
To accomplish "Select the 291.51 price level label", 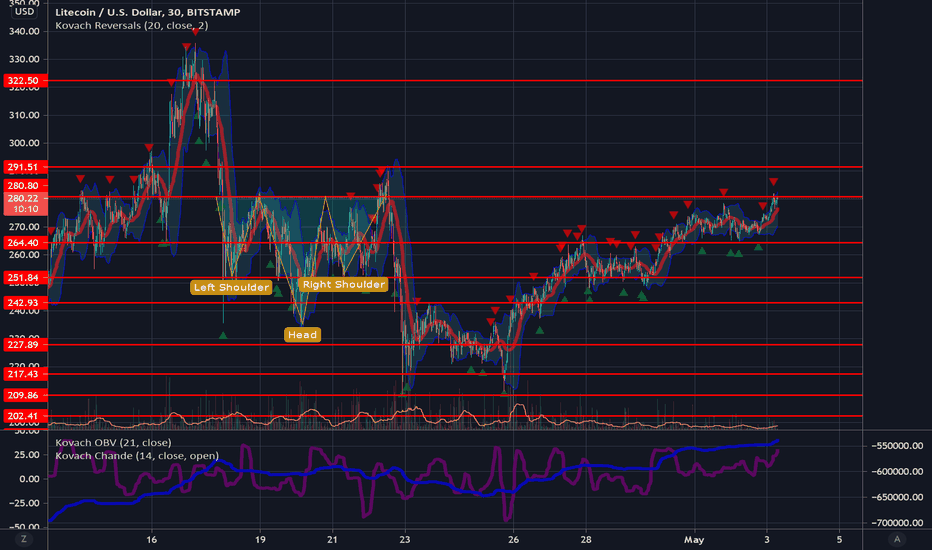I will click(x=24, y=167).
